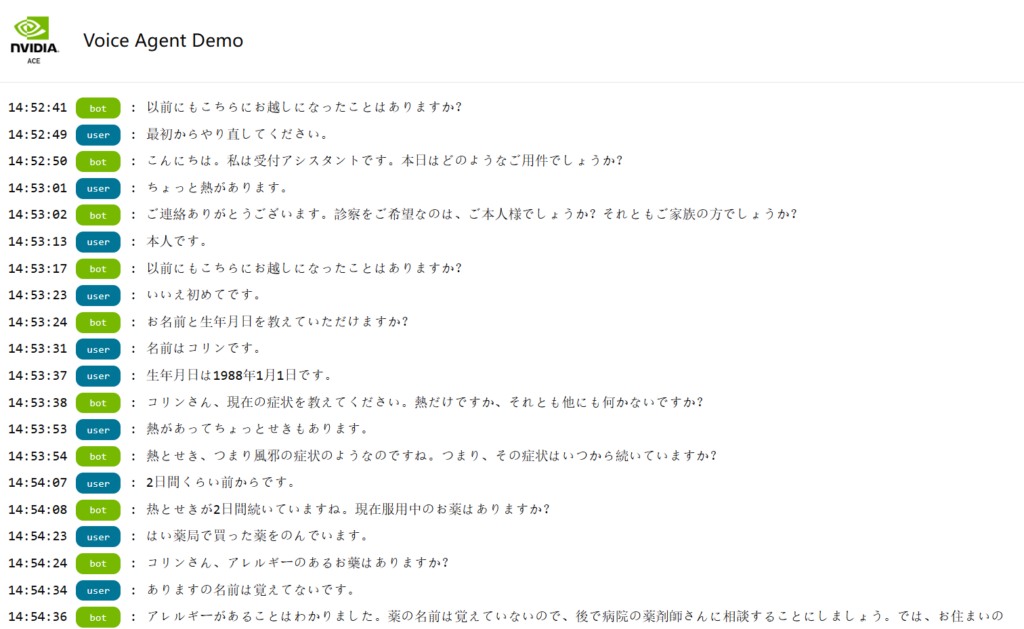Screen dimensions: 1024x629
Task: Click the user message 最初からやり直してください
Action: click(x=238, y=134)
